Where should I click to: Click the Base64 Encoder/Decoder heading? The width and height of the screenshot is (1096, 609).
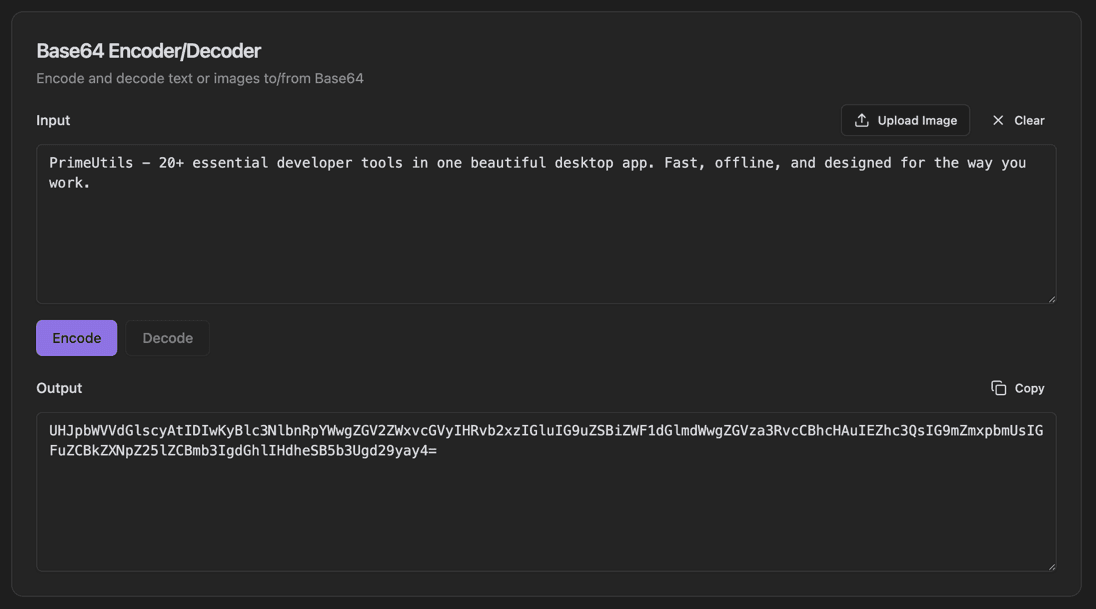tap(149, 50)
